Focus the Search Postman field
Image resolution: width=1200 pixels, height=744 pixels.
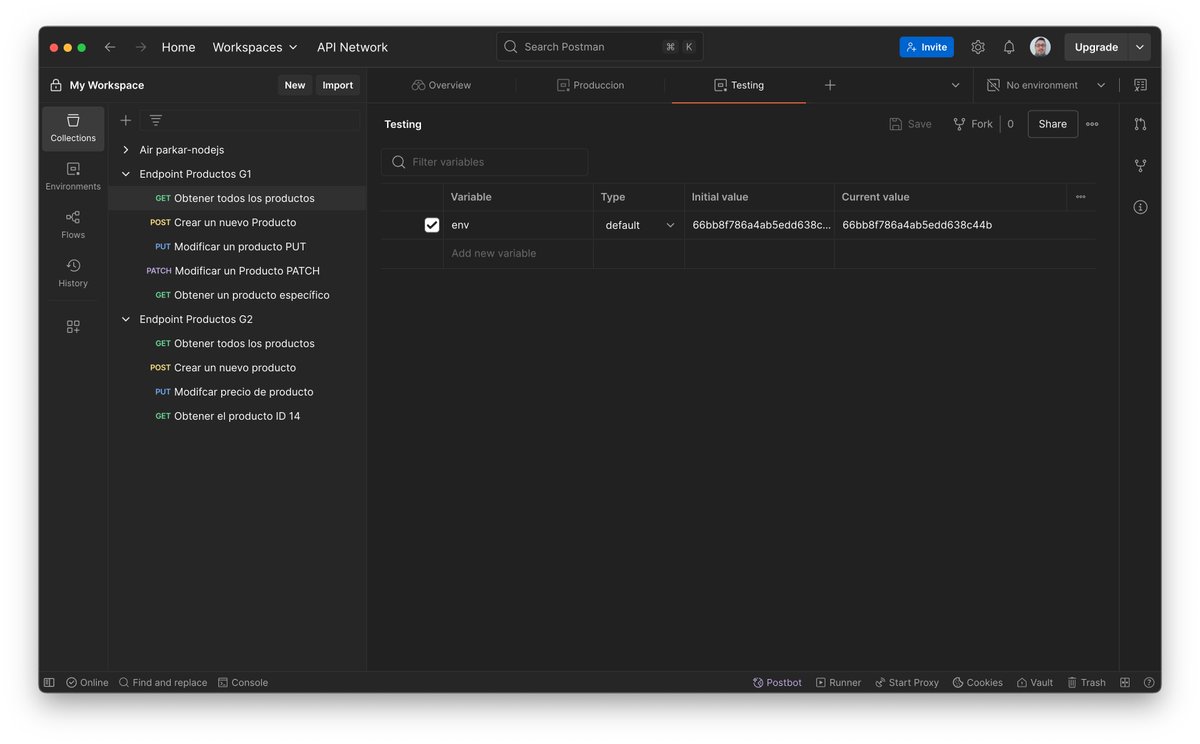coord(600,47)
